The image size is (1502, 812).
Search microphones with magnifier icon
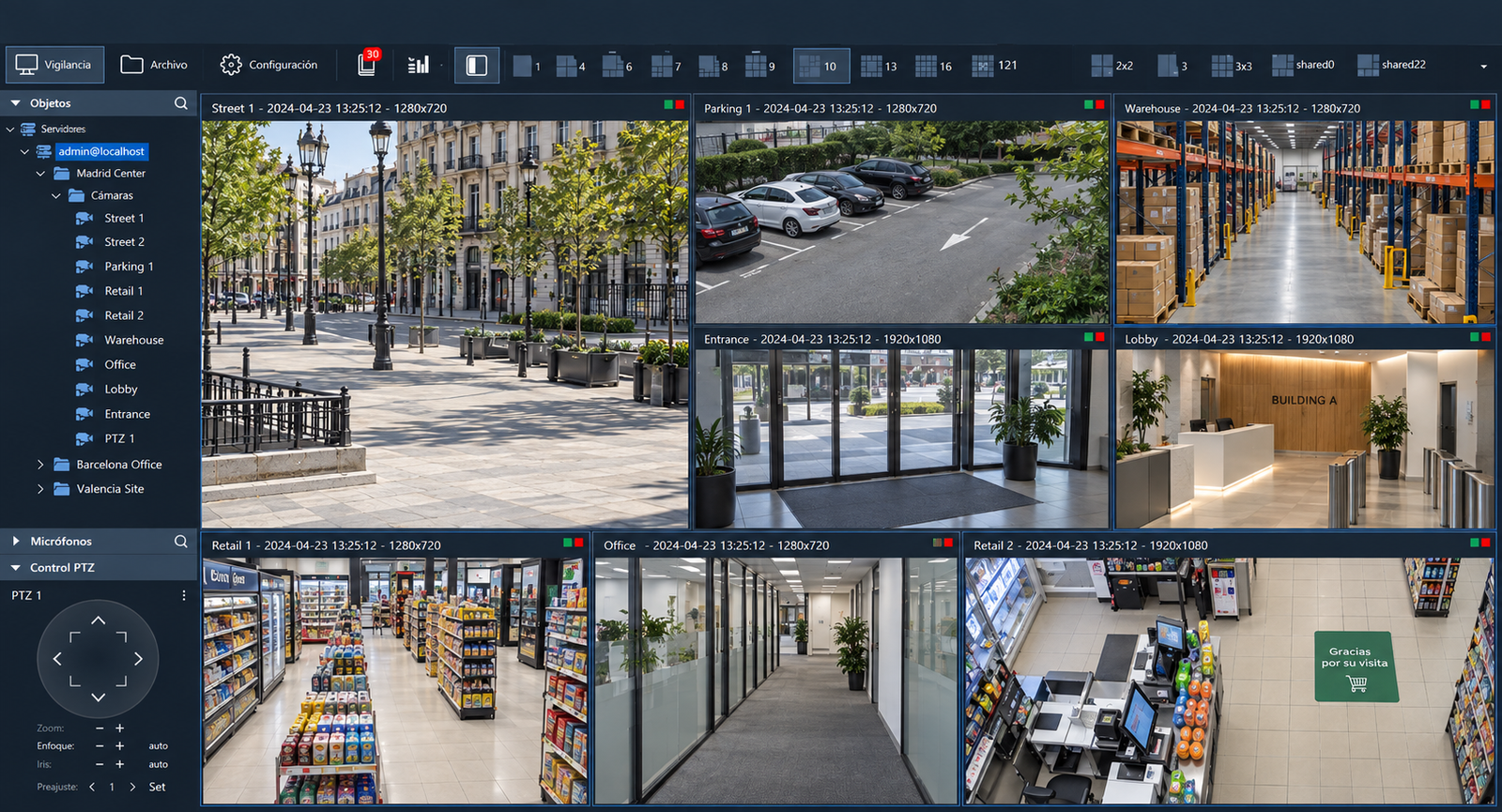(x=181, y=542)
